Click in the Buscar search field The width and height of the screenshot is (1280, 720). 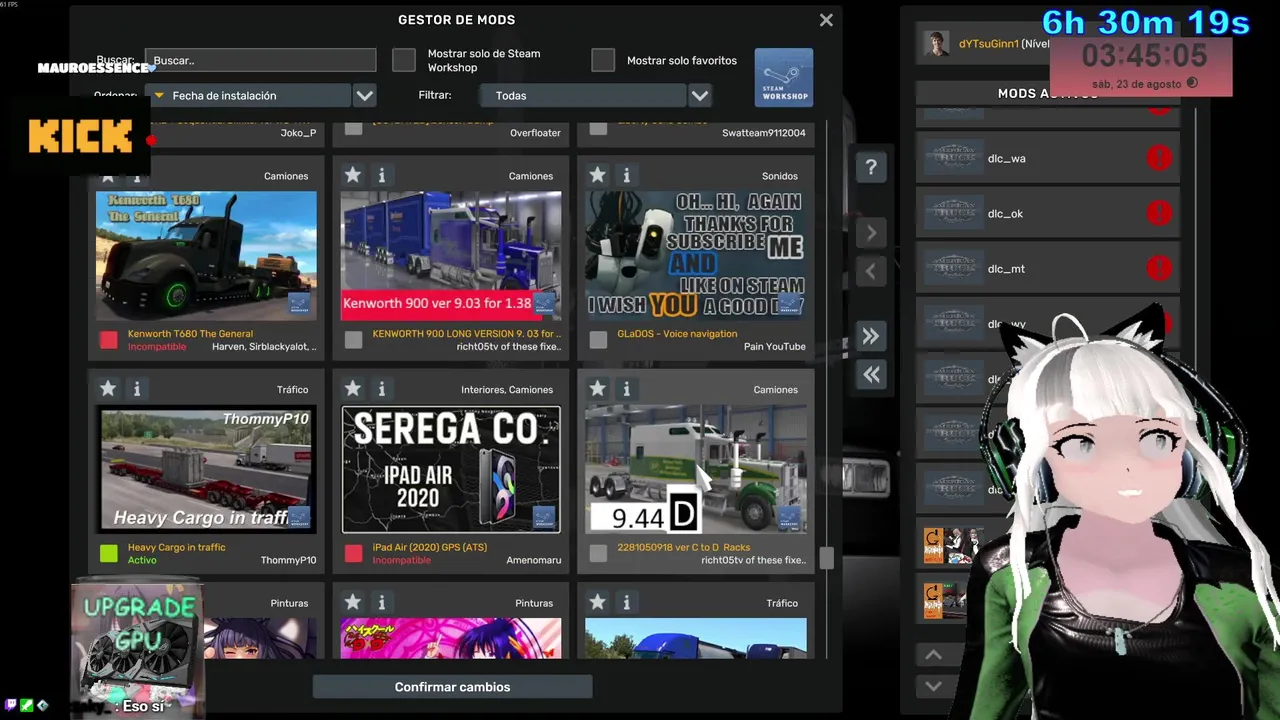pyautogui.click(x=260, y=60)
